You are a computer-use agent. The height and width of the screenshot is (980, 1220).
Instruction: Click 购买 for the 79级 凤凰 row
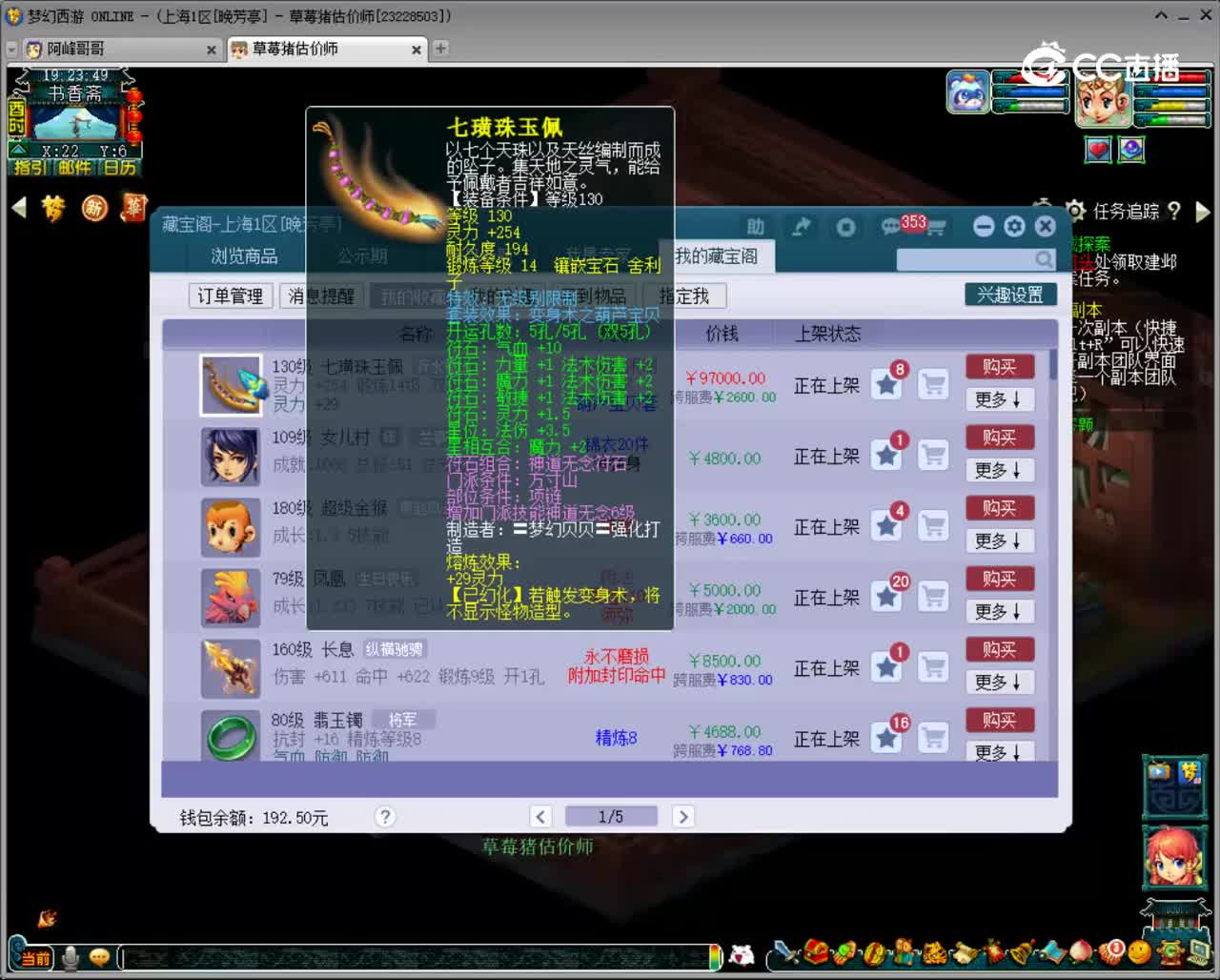(x=999, y=578)
